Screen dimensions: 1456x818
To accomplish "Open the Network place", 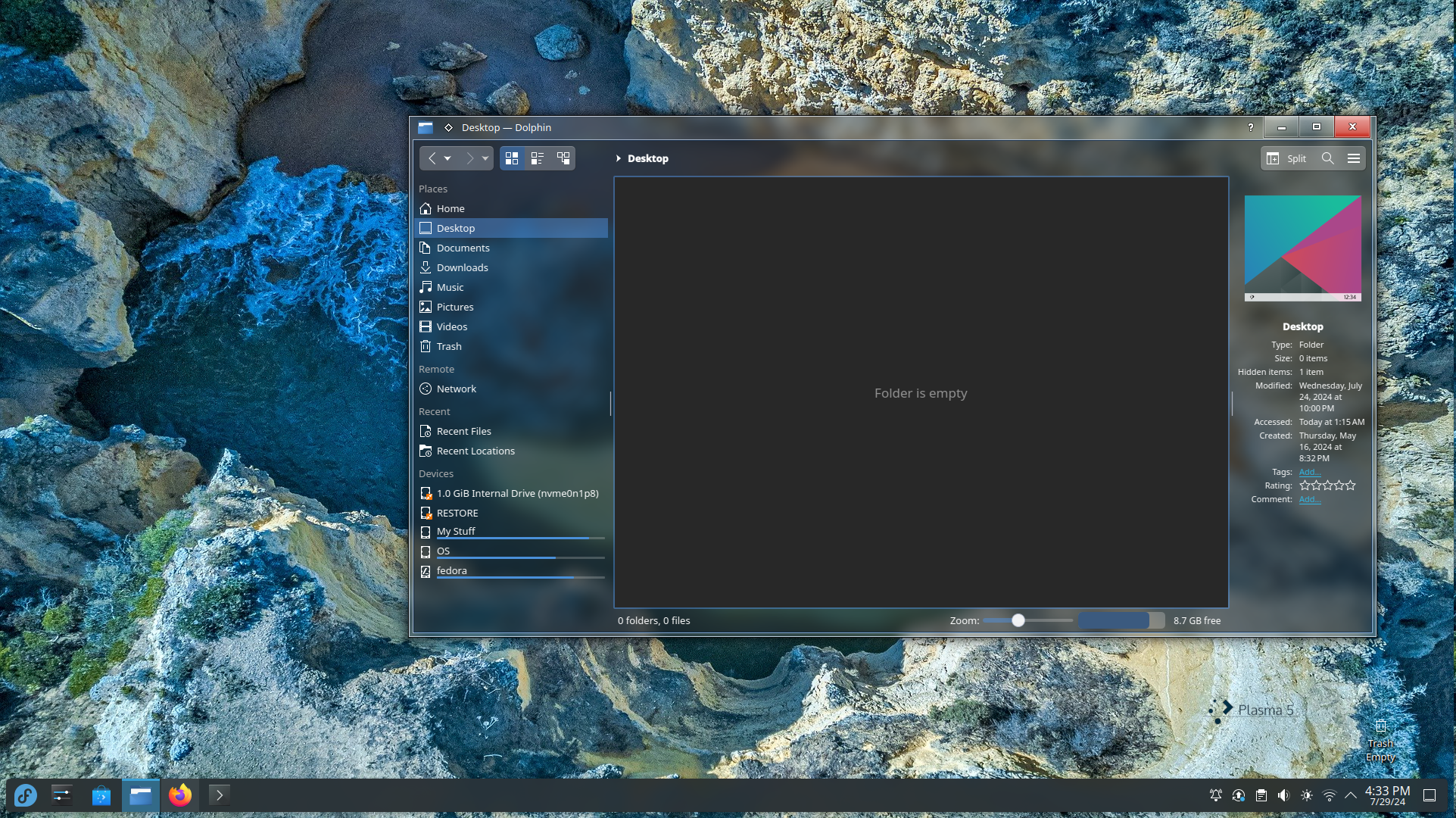I will click(x=456, y=389).
